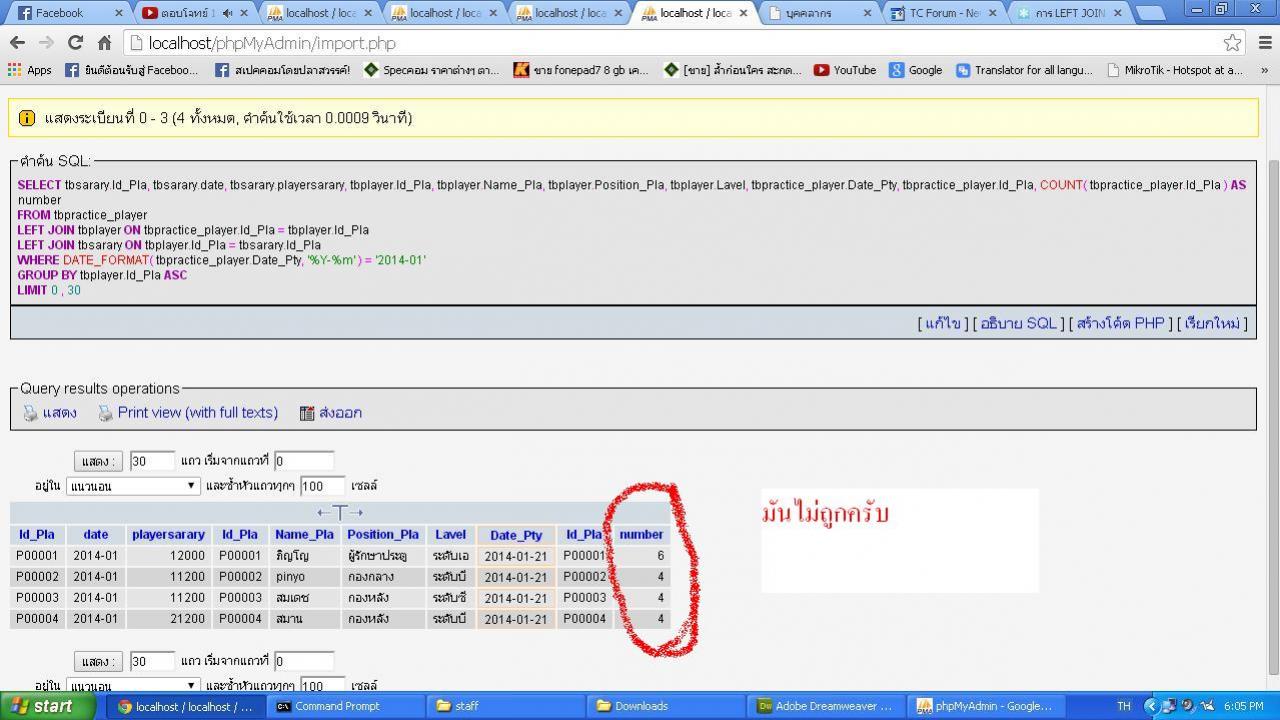Screen dimensions: 1280x720
Task: Click the export icon beside ส่งออก
Action: (307, 413)
